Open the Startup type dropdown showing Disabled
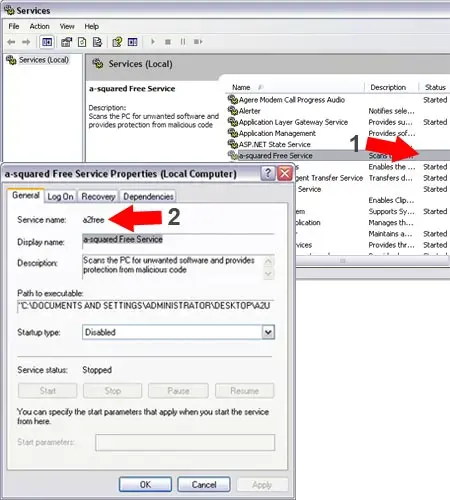 pyautogui.click(x=178, y=332)
